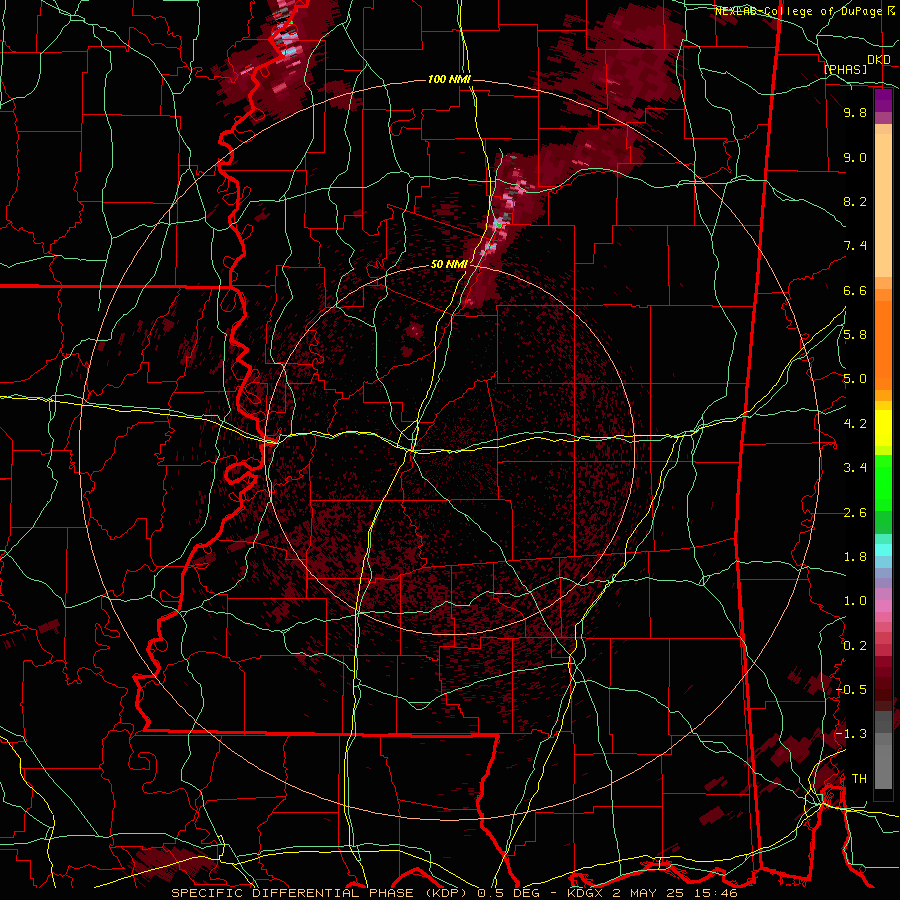Click the 3.4 scale value

tap(855, 468)
